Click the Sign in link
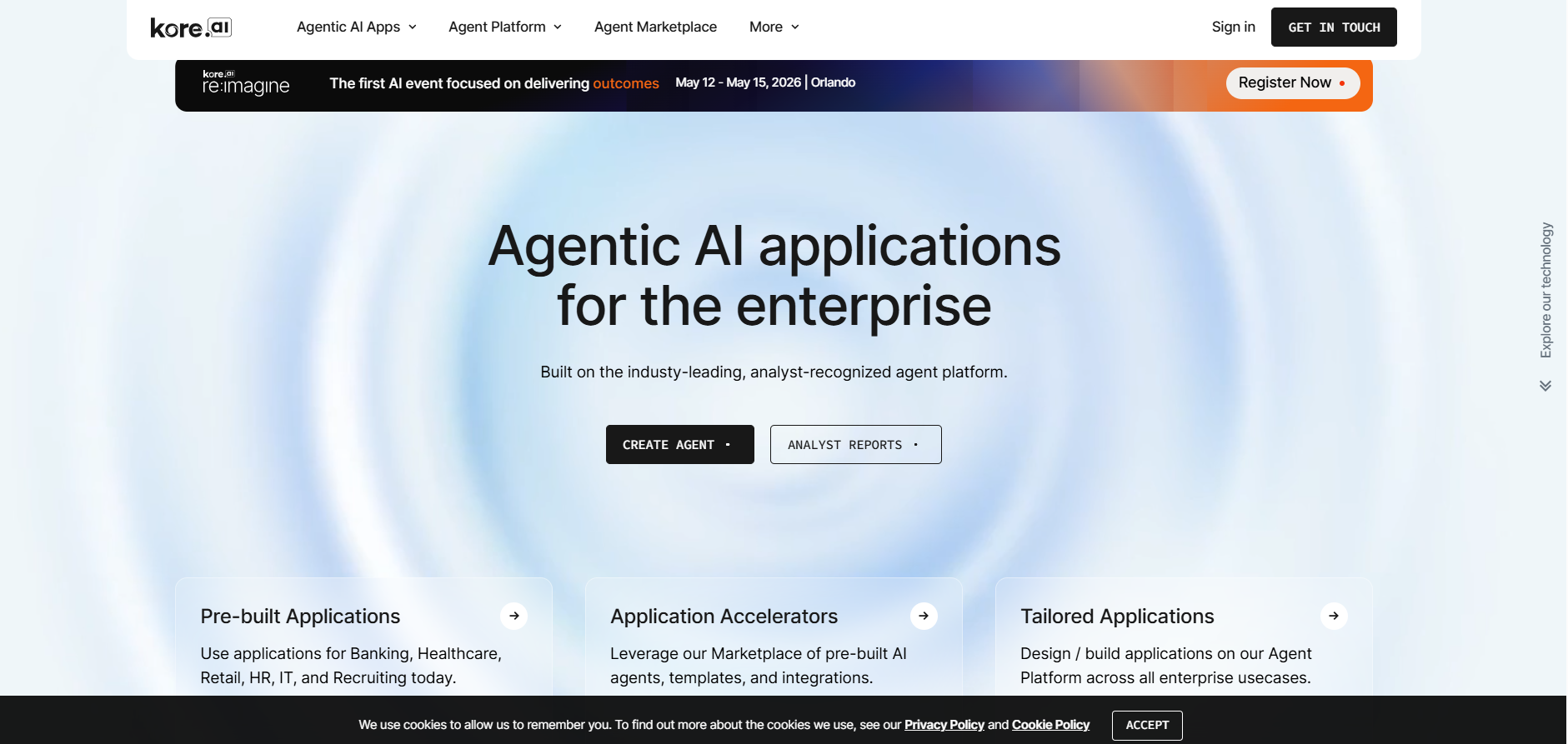Viewport: 1568px width, 744px height. 1233,27
